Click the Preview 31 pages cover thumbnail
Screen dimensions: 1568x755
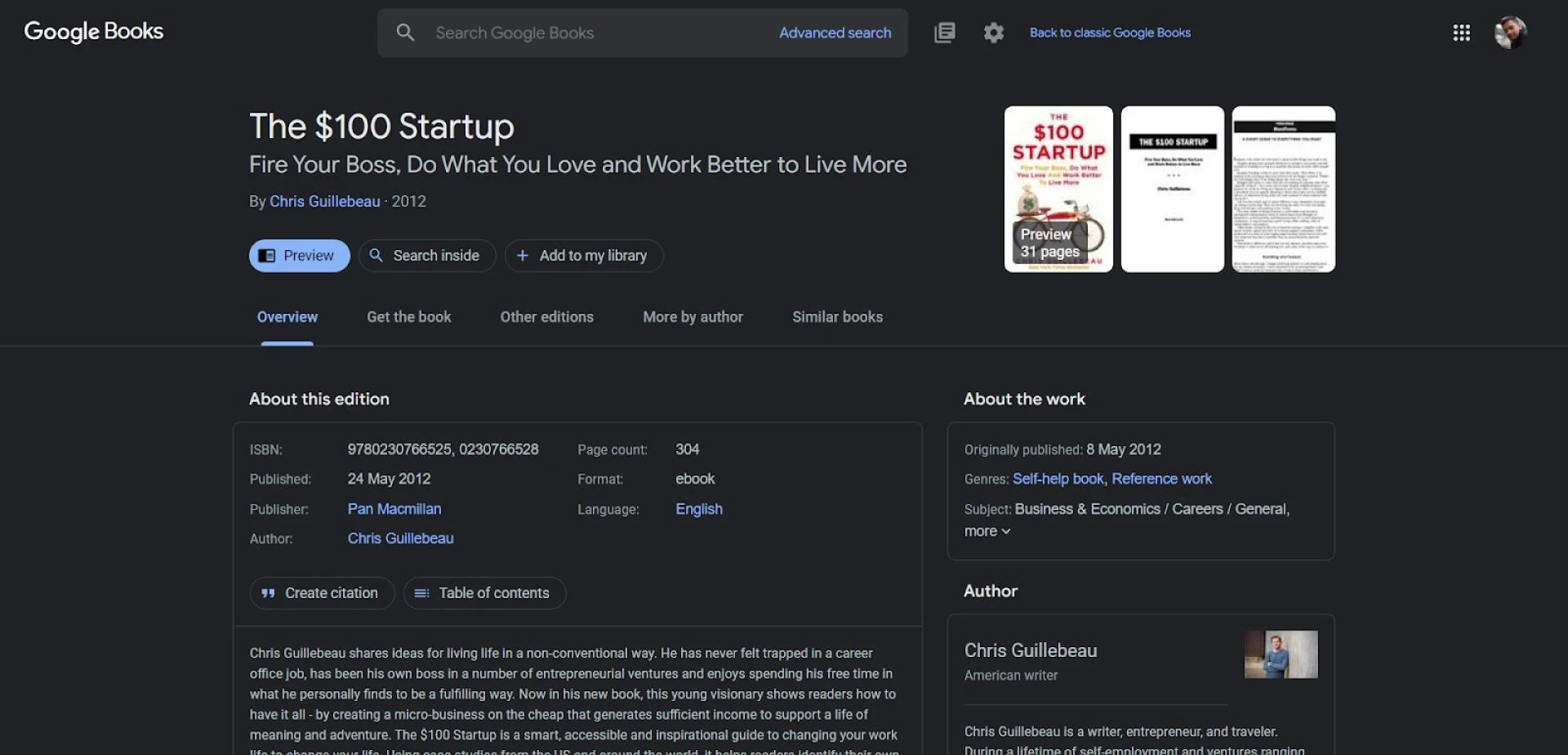click(1058, 189)
